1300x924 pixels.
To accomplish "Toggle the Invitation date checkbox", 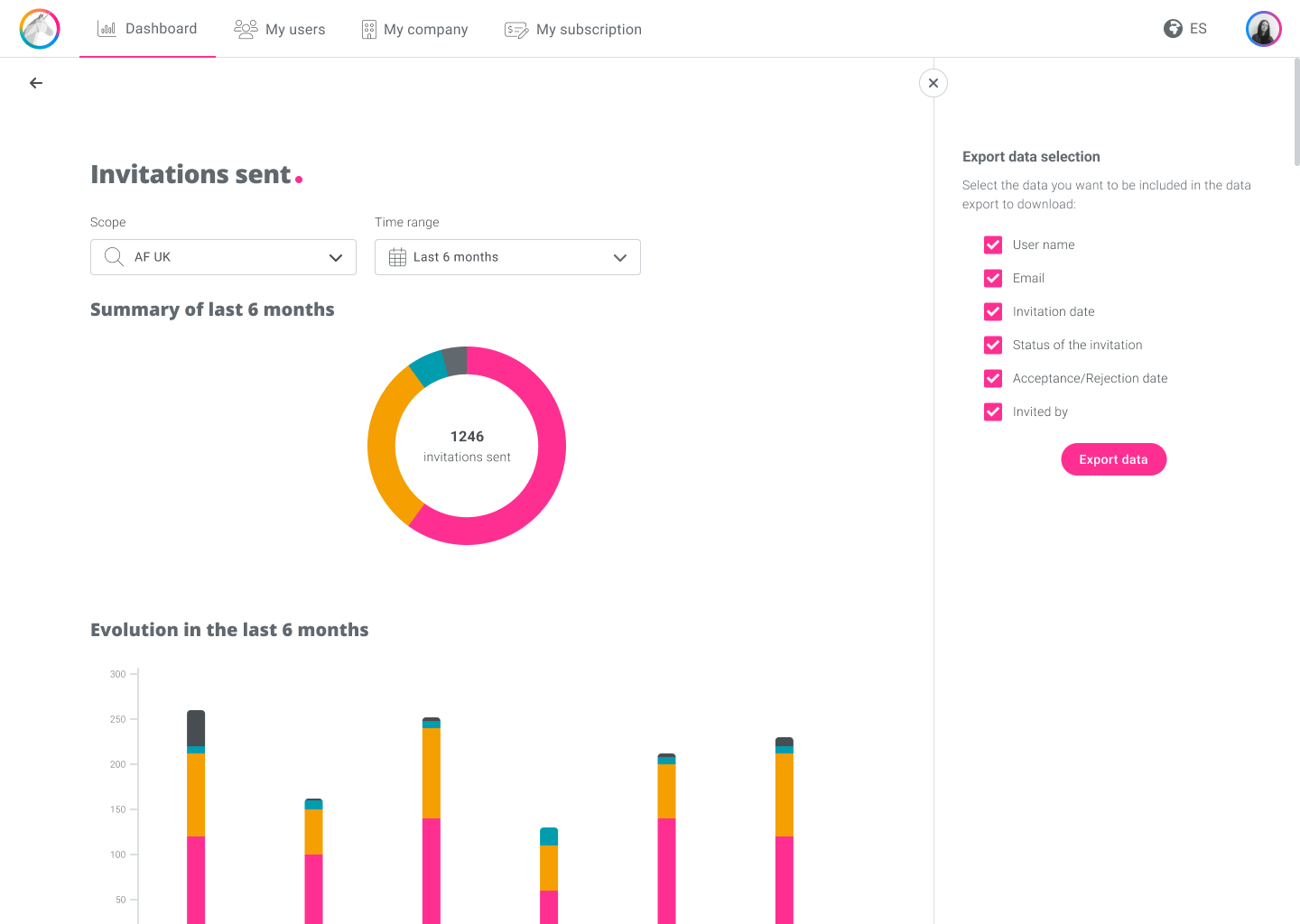I will (993, 311).
